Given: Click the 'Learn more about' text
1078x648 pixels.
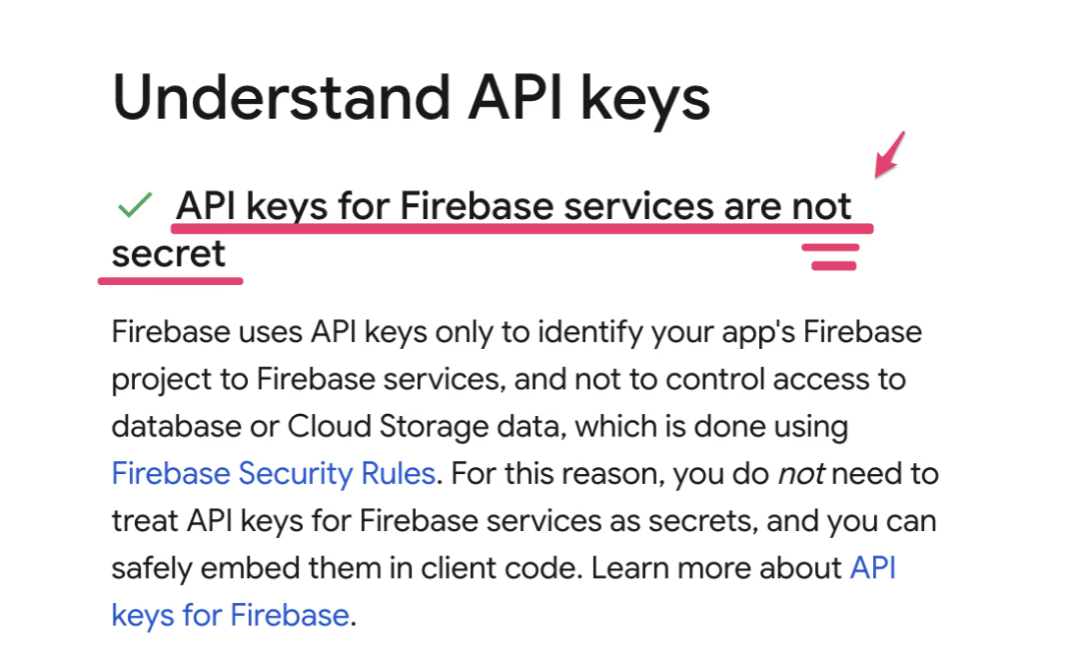Looking at the screenshot, I should pos(716,568).
